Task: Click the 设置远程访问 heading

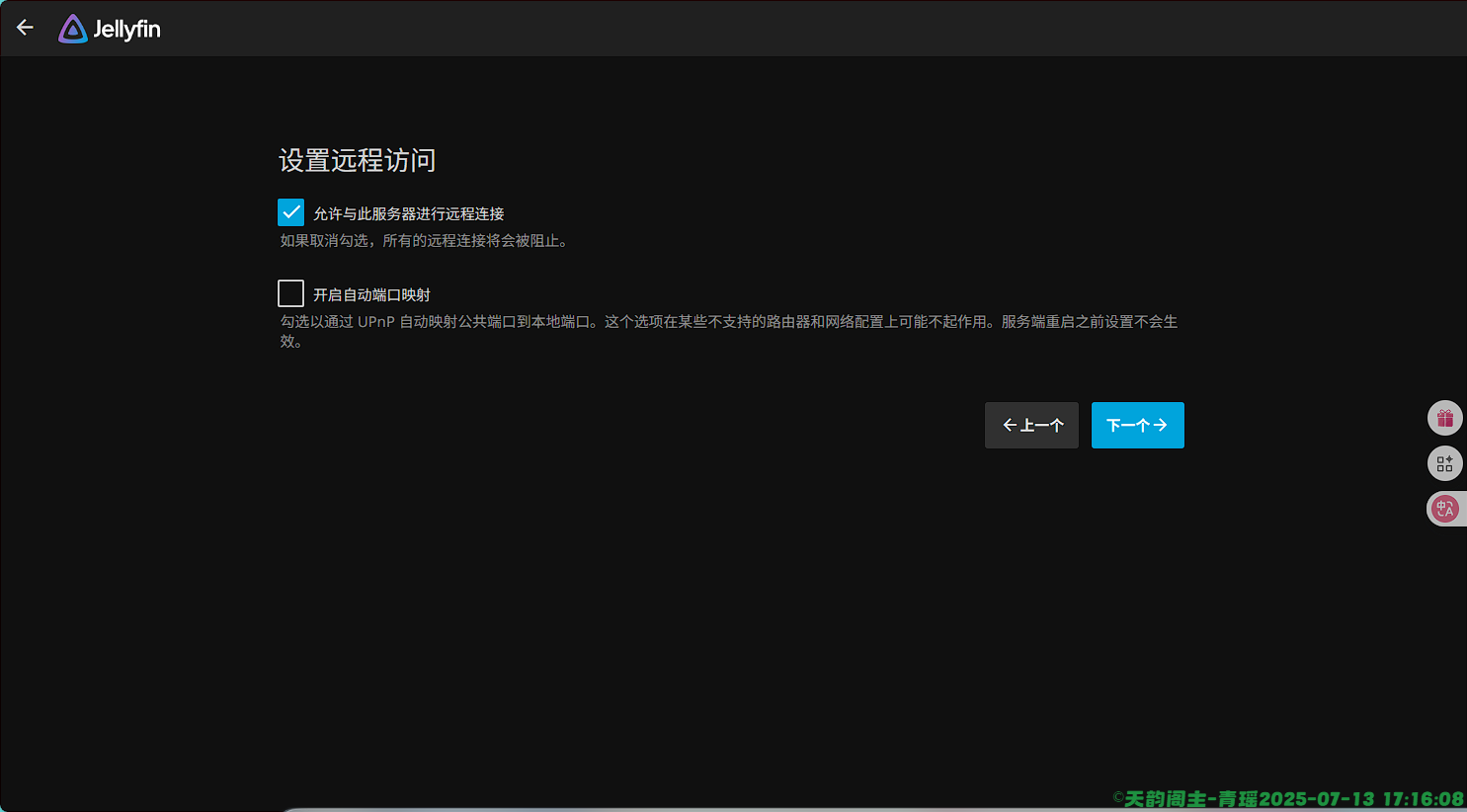Action: click(358, 160)
